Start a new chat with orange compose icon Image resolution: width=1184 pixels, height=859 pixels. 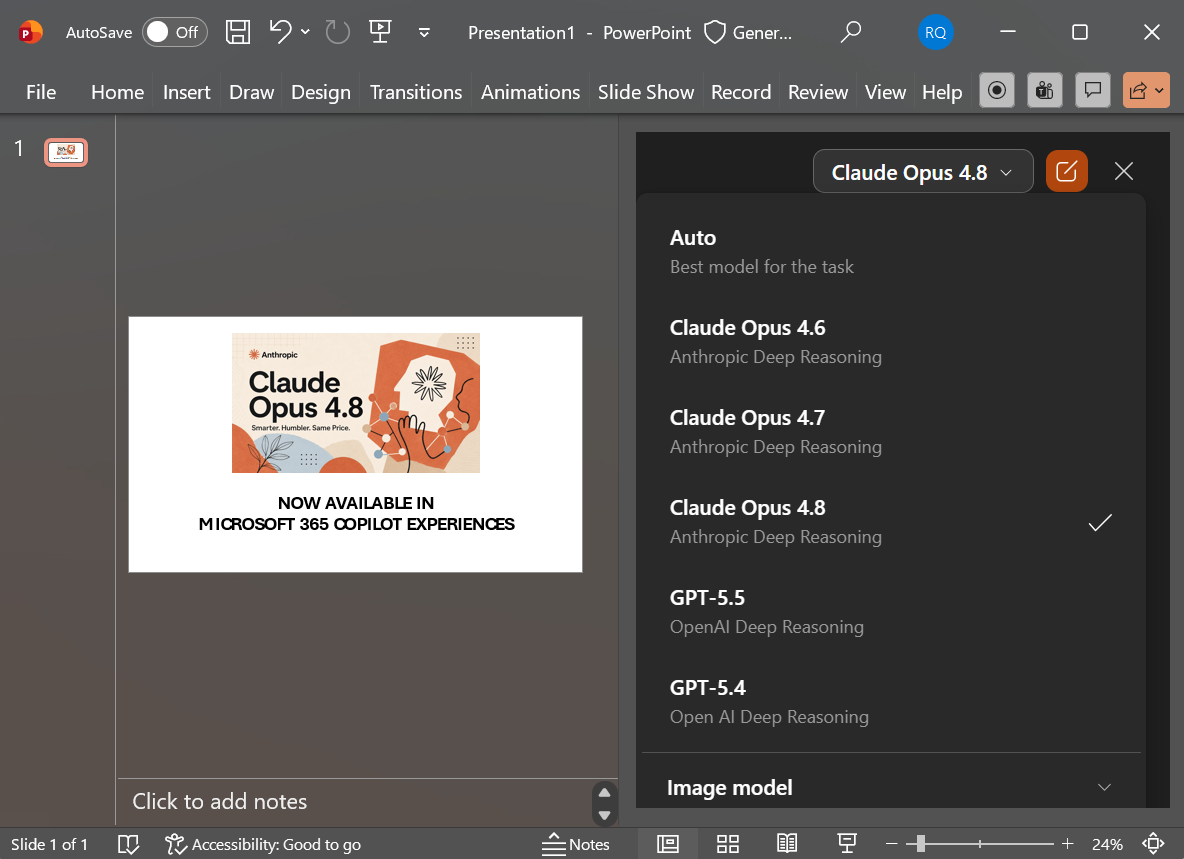coord(1066,171)
